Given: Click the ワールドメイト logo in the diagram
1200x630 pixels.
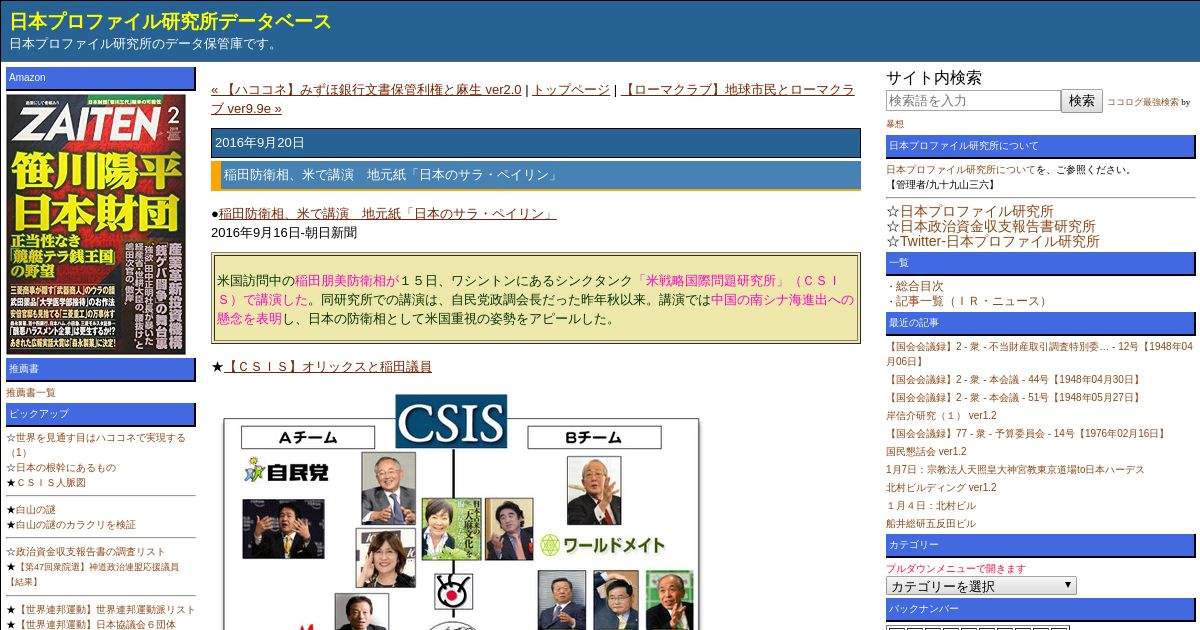Looking at the screenshot, I should [603, 545].
